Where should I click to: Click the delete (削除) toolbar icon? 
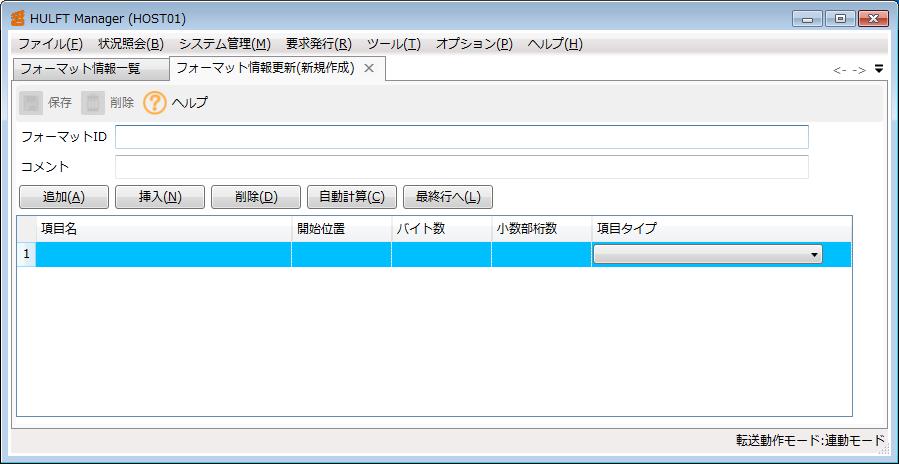[x=93, y=103]
